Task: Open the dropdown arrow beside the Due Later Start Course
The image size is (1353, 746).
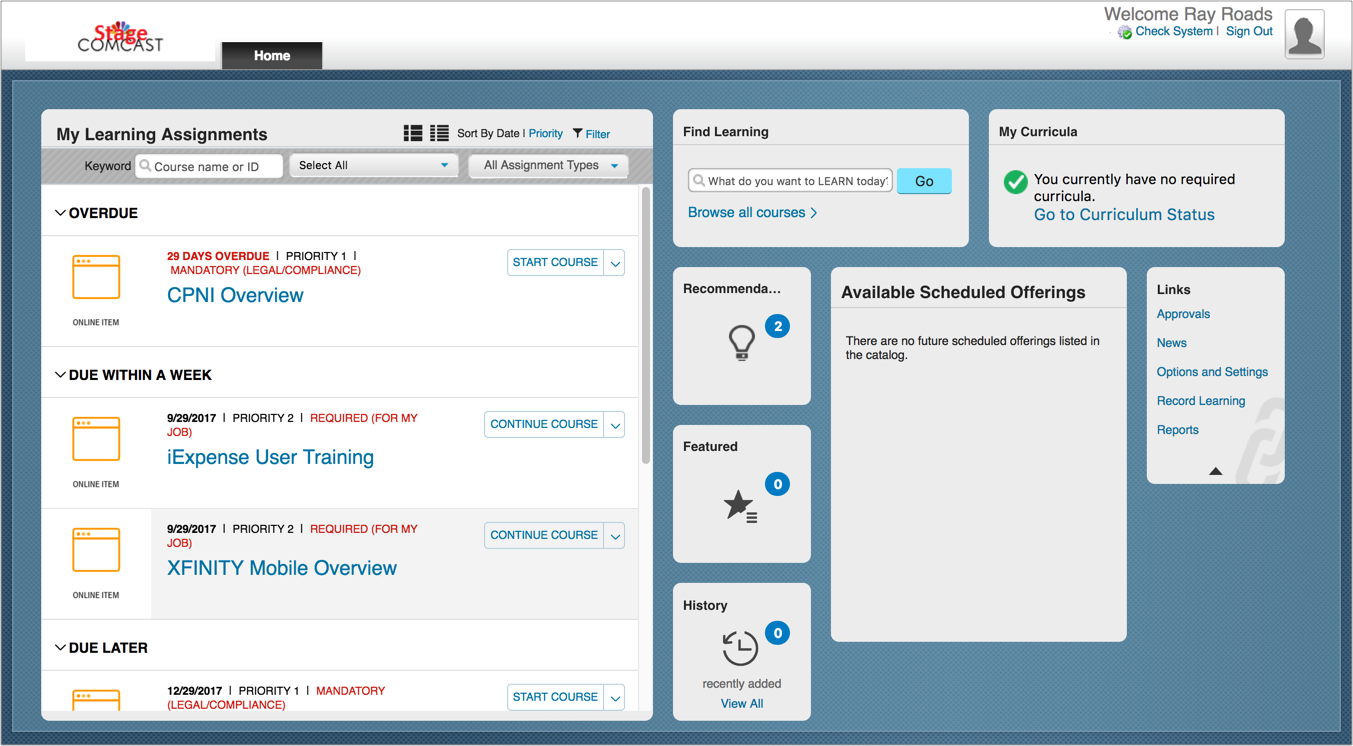Action: [615, 698]
